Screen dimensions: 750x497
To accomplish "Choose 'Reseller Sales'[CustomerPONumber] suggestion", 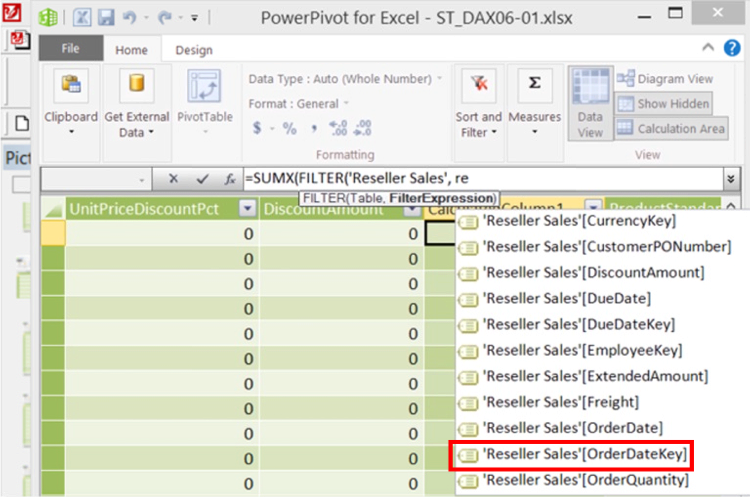I will [x=596, y=247].
